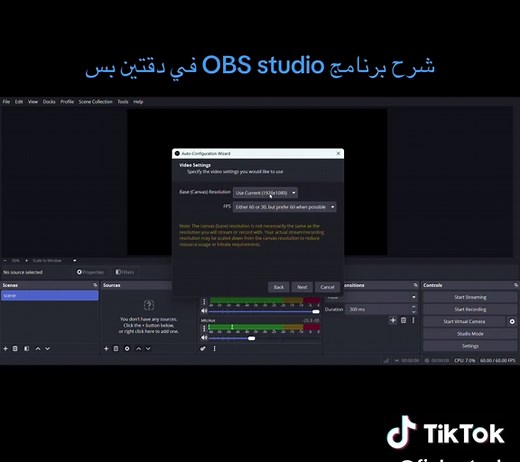Adjust the Mic/Aux volume slider

coord(251,338)
